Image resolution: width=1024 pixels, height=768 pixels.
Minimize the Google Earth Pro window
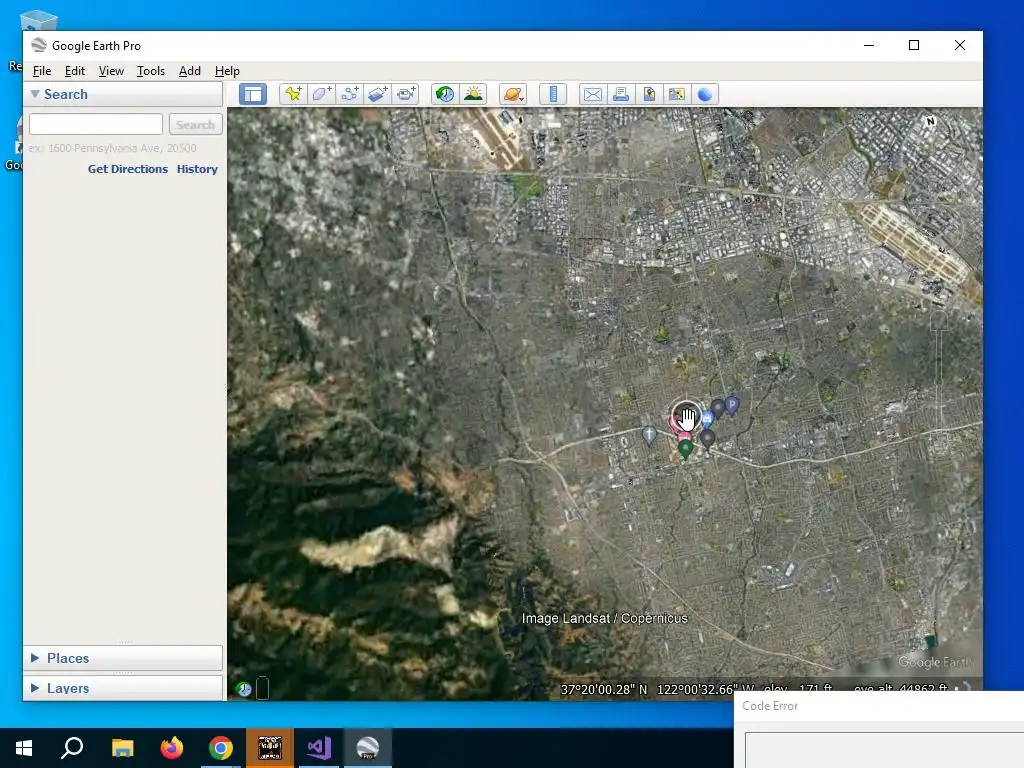point(869,45)
